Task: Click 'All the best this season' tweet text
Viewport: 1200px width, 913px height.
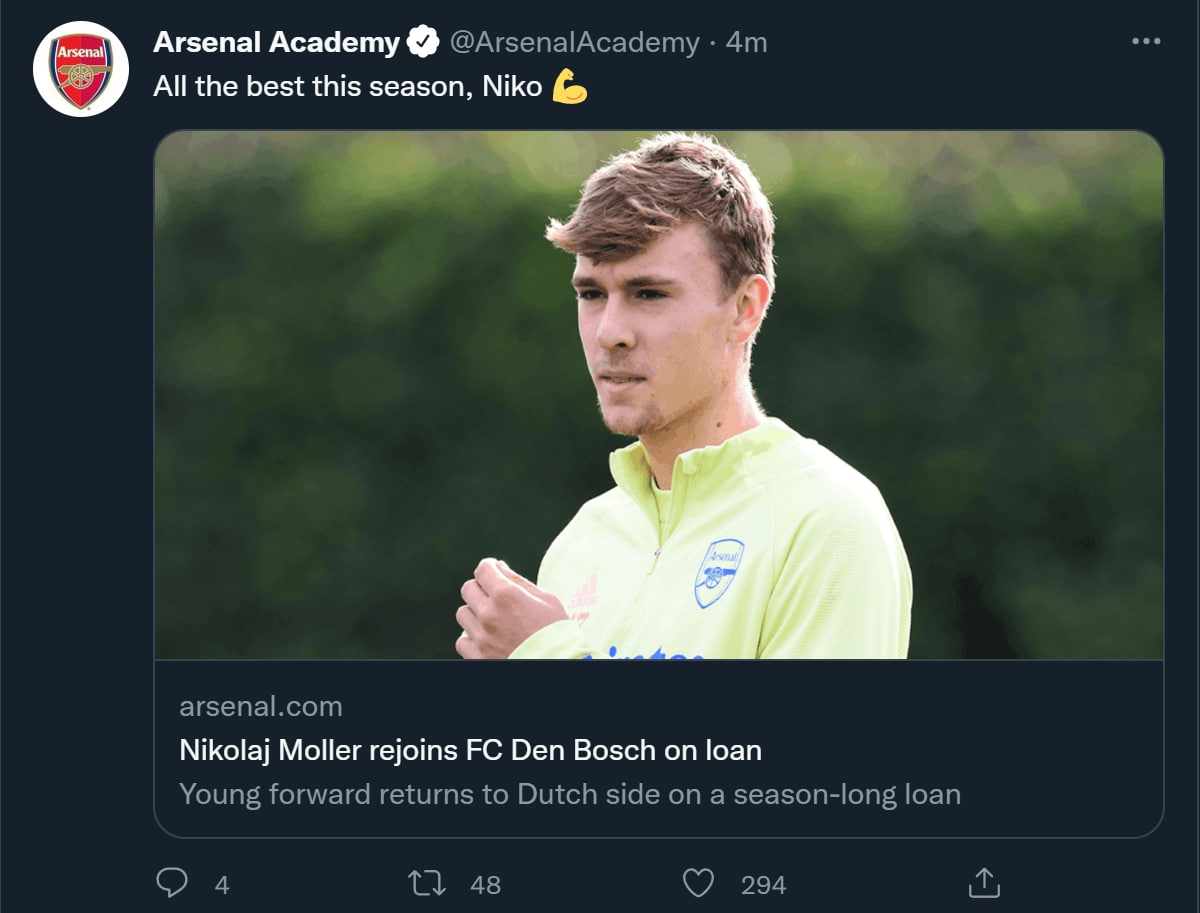Action: coord(347,87)
